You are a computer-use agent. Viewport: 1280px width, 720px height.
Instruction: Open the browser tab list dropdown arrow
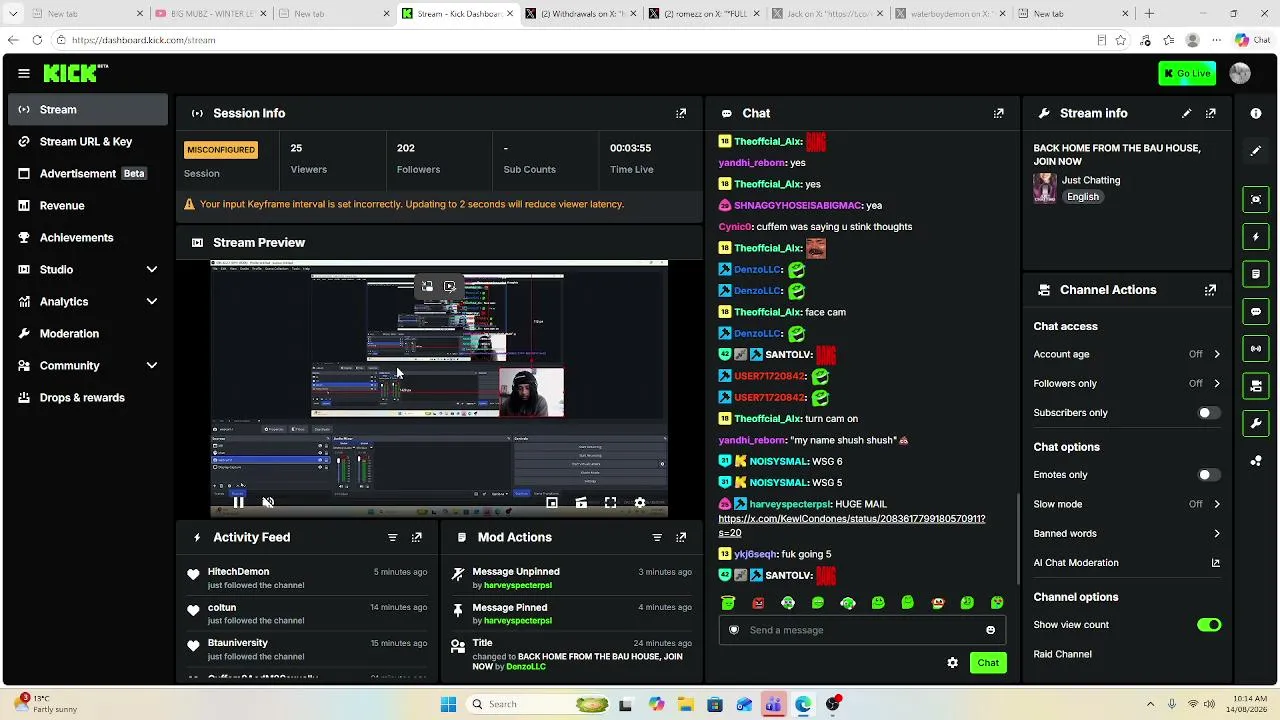[x=13, y=14]
